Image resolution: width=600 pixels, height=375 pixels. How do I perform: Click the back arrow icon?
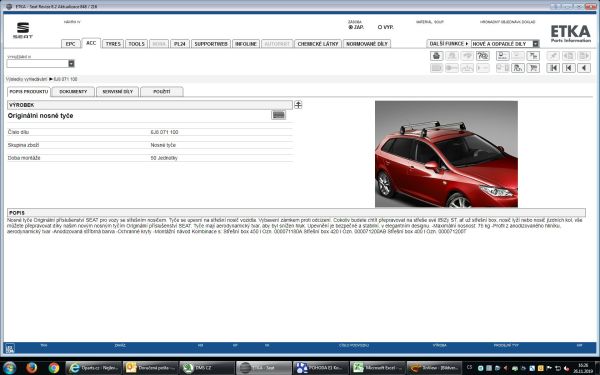point(584,68)
